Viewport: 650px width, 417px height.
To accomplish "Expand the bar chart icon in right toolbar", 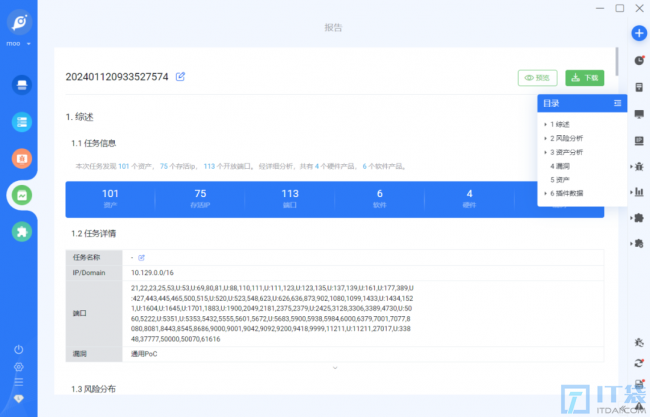I will 638,192.
